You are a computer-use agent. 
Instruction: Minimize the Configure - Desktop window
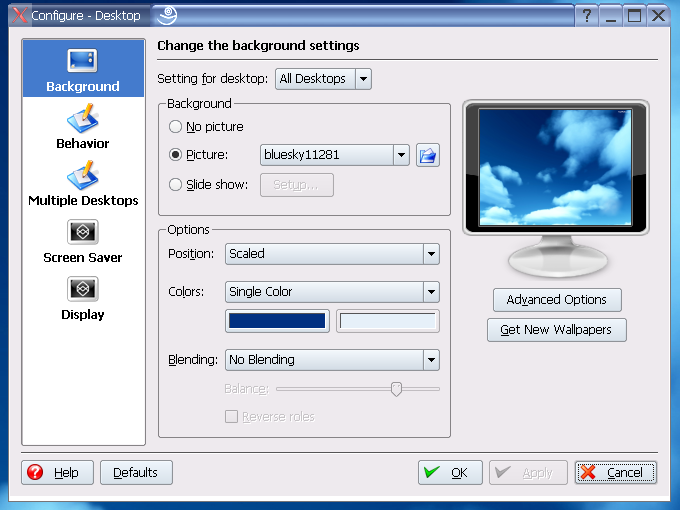611,16
